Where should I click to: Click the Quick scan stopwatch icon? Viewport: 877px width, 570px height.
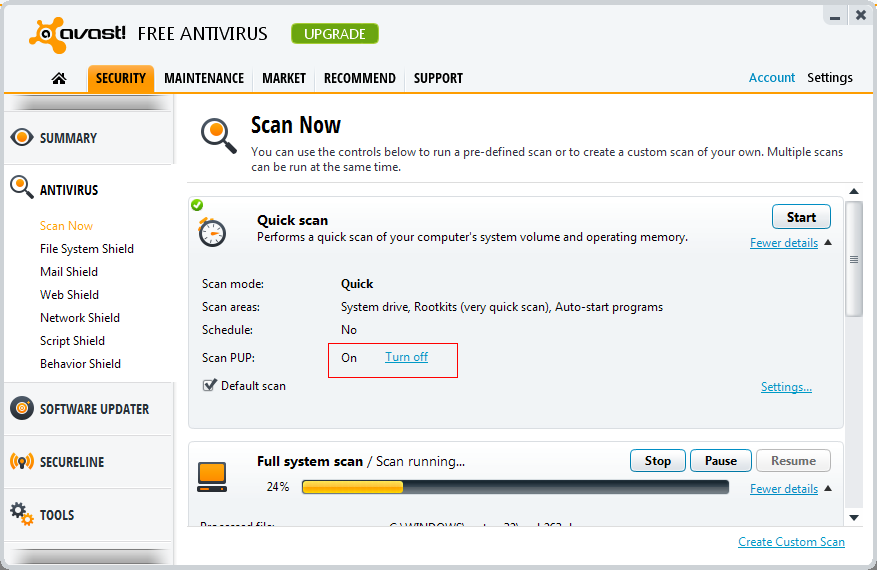(x=212, y=232)
